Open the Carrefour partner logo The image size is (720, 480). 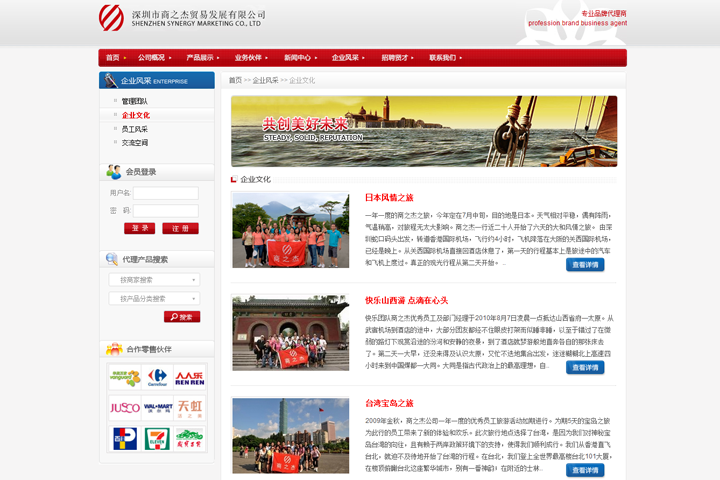point(157,377)
